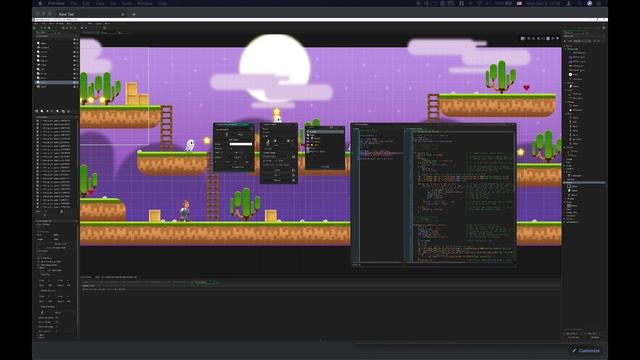Viewport: 640px width, 360px height.
Task: Open the Edit menu in the menu bar
Action: click(x=86, y=3)
